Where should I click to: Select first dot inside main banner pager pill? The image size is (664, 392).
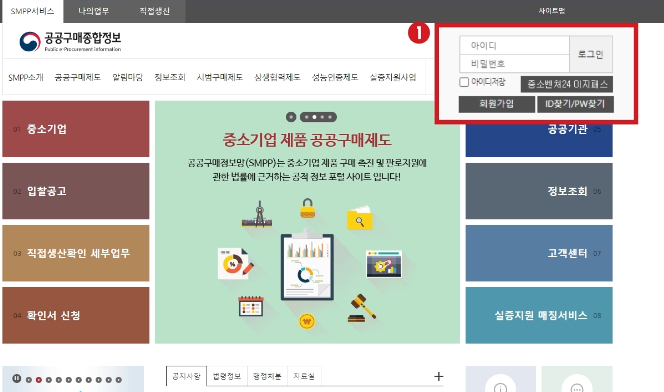pos(307,117)
